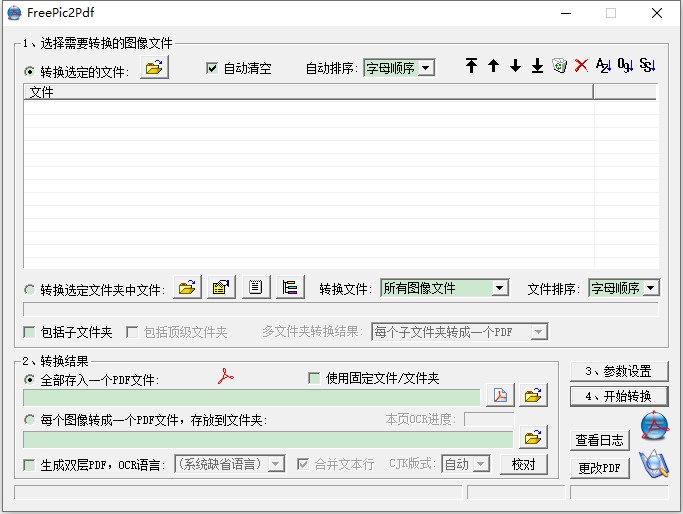Image resolution: width=683 pixels, height=514 pixels.
Task: Close the FreePic2Pdf window
Action: [x=657, y=13]
